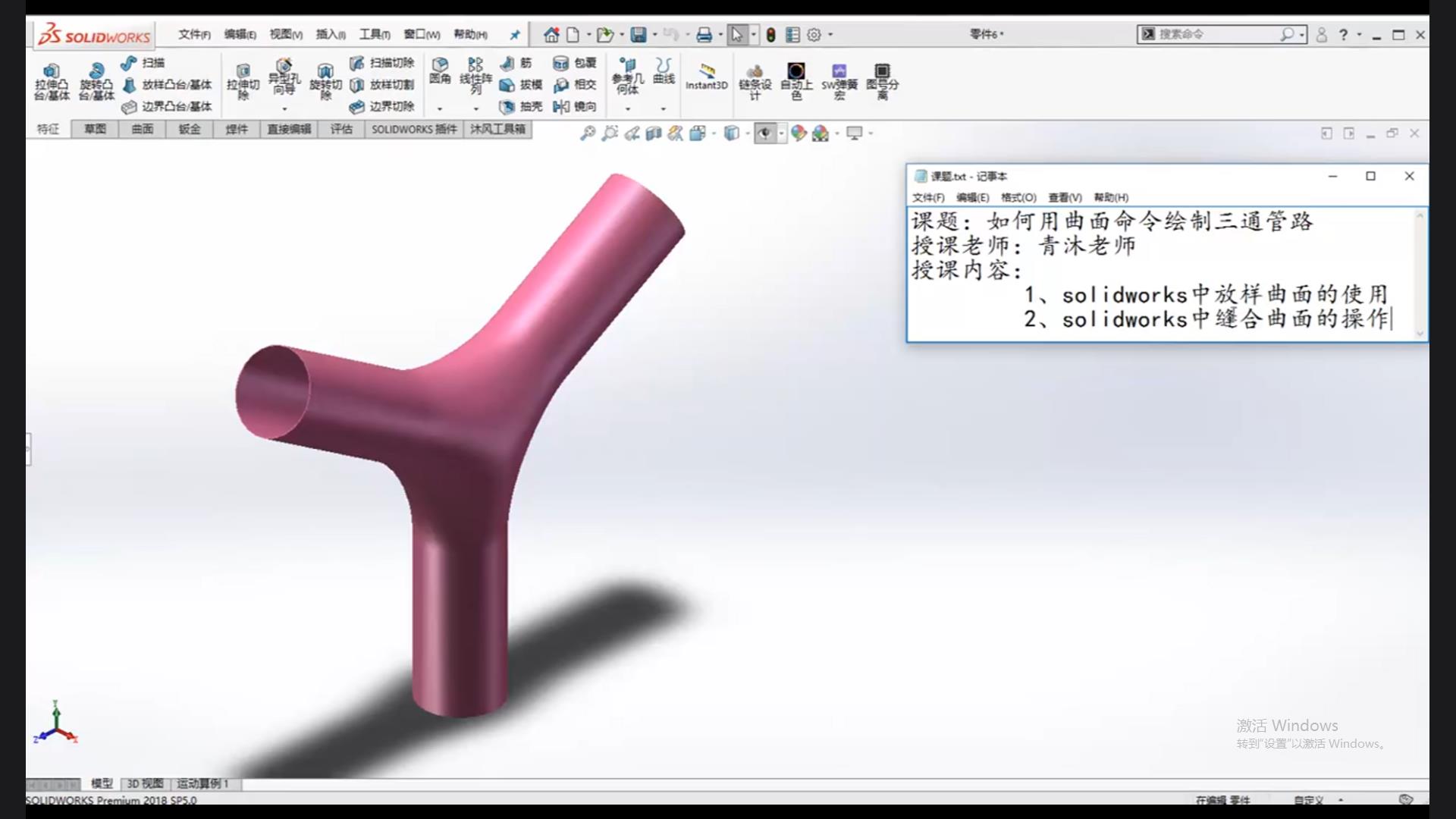This screenshot has height=819, width=1456.
Task: Expand the Save dropdown arrow
Action: pyautogui.click(x=654, y=35)
